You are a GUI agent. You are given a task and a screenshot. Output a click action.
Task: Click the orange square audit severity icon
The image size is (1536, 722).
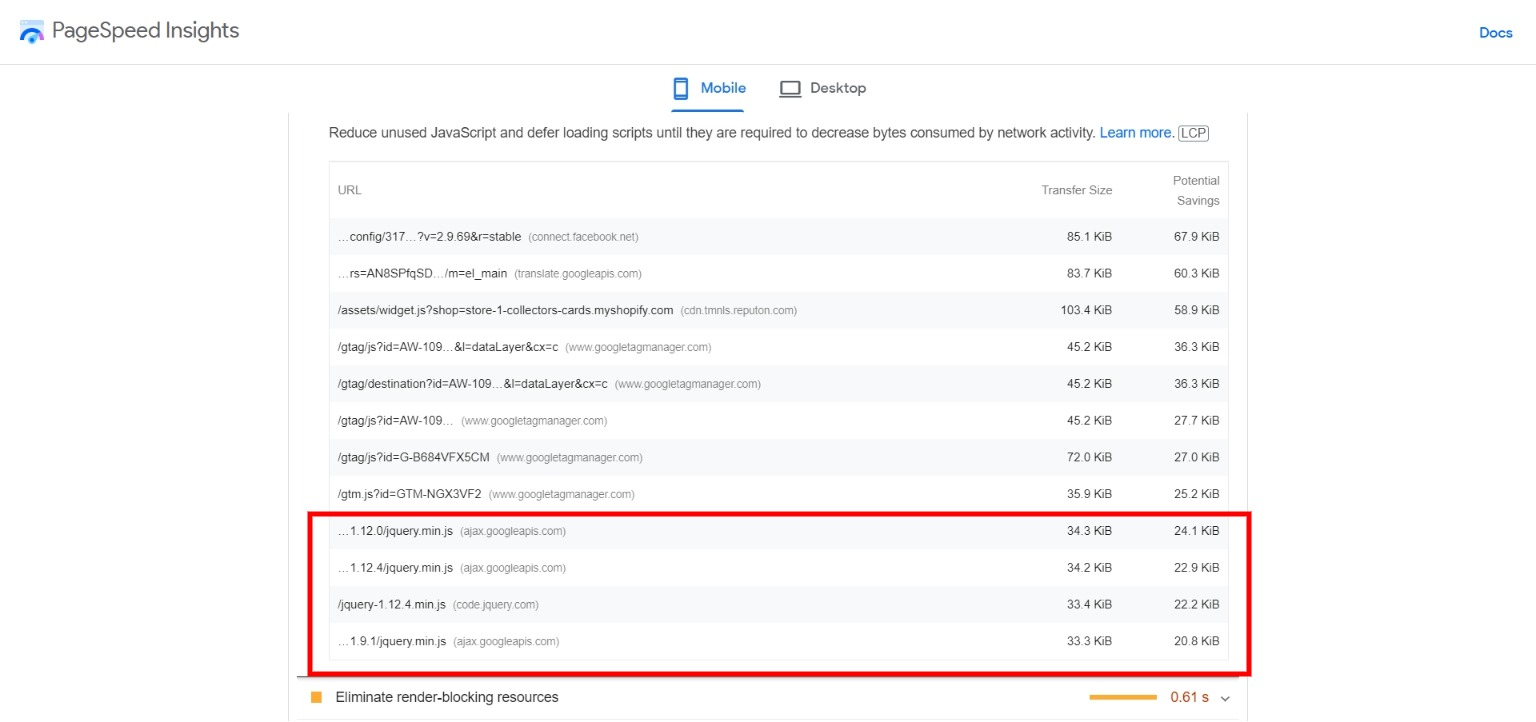(316, 697)
